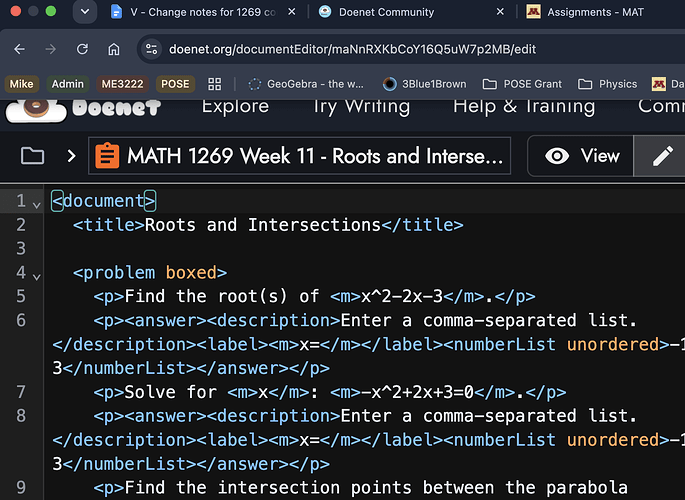Click the address bar URL field
This screenshot has width=685, height=500.
[352, 49]
